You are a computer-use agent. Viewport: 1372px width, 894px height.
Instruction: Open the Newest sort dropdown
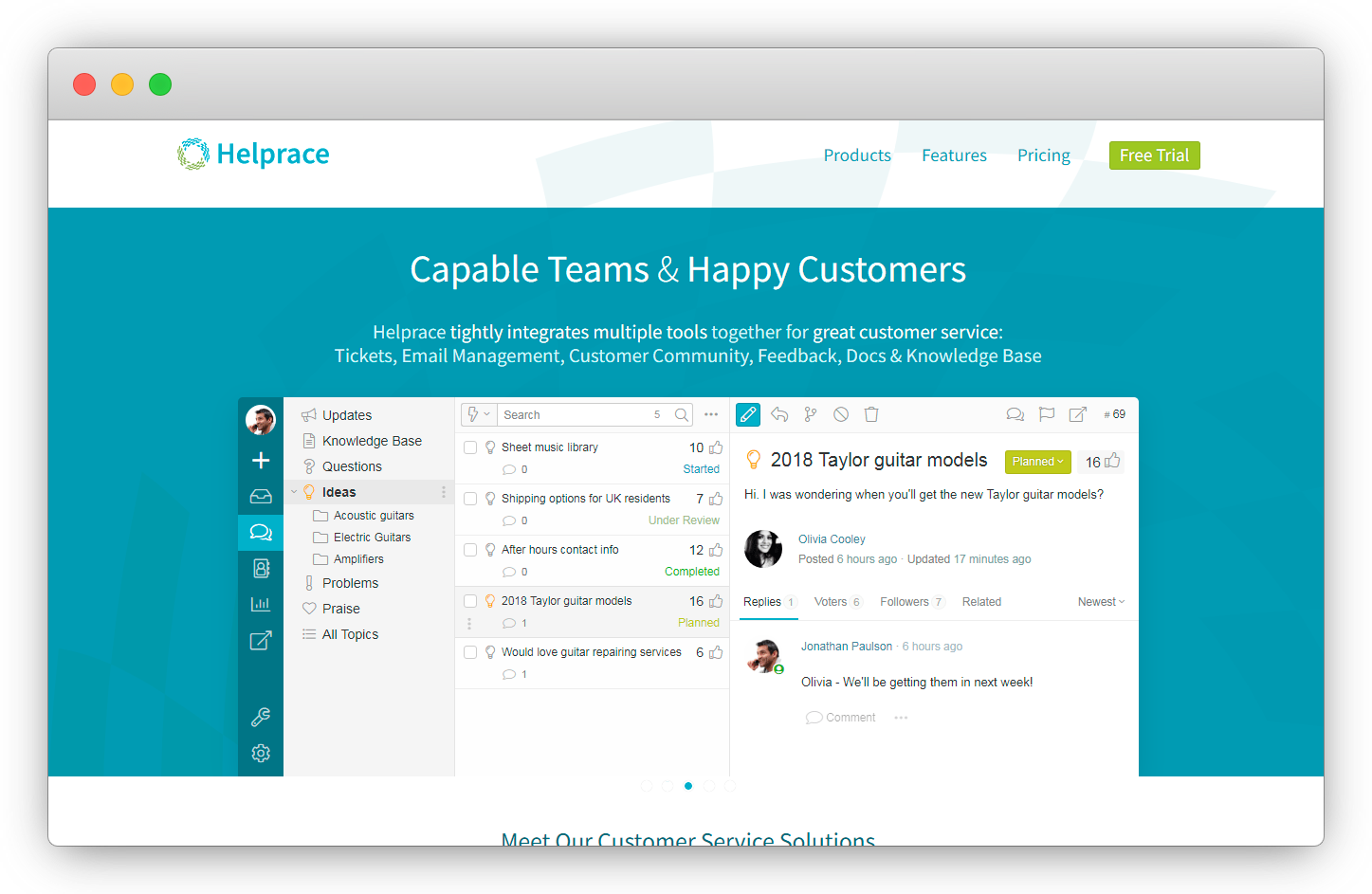tap(1101, 602)
